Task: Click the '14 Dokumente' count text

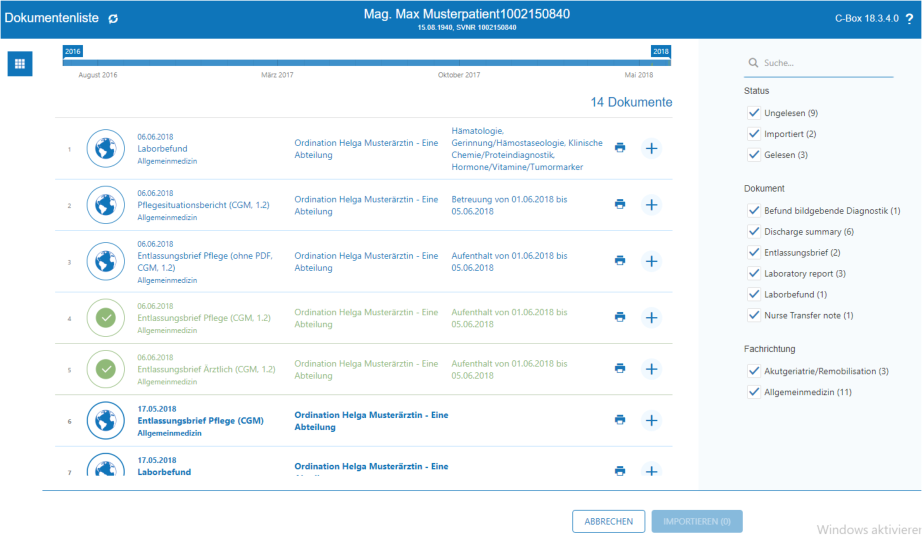Action: pyautogui.click(x=631, y=102)
